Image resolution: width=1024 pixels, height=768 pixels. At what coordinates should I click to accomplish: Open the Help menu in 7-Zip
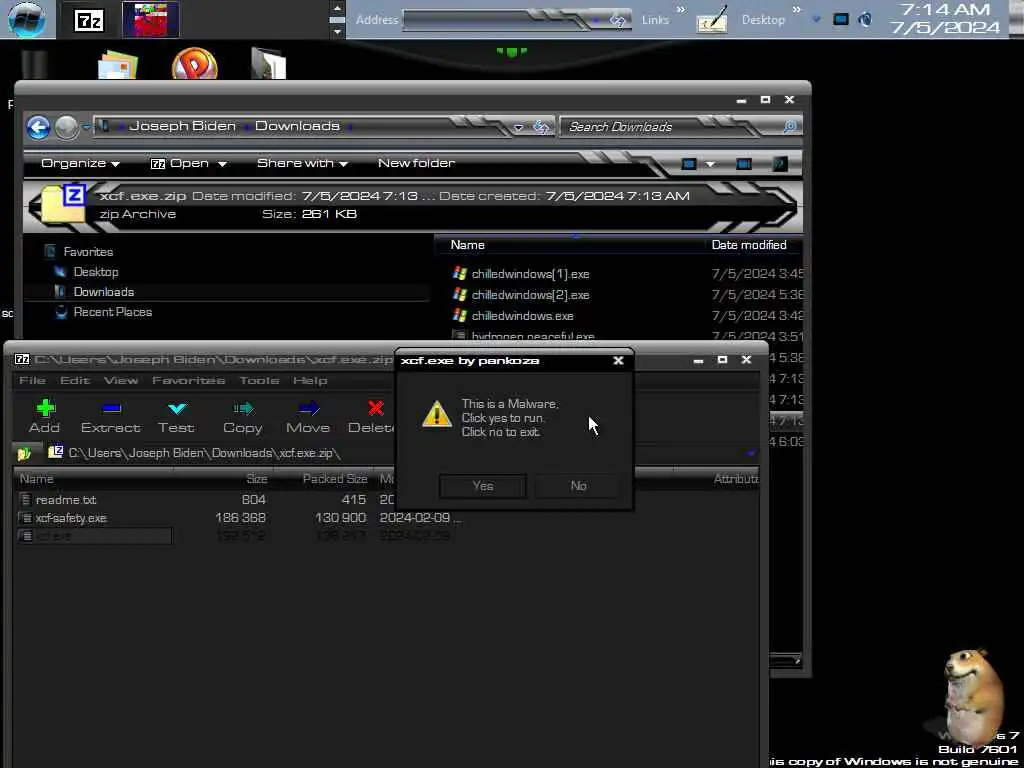[x=310, y=380]
